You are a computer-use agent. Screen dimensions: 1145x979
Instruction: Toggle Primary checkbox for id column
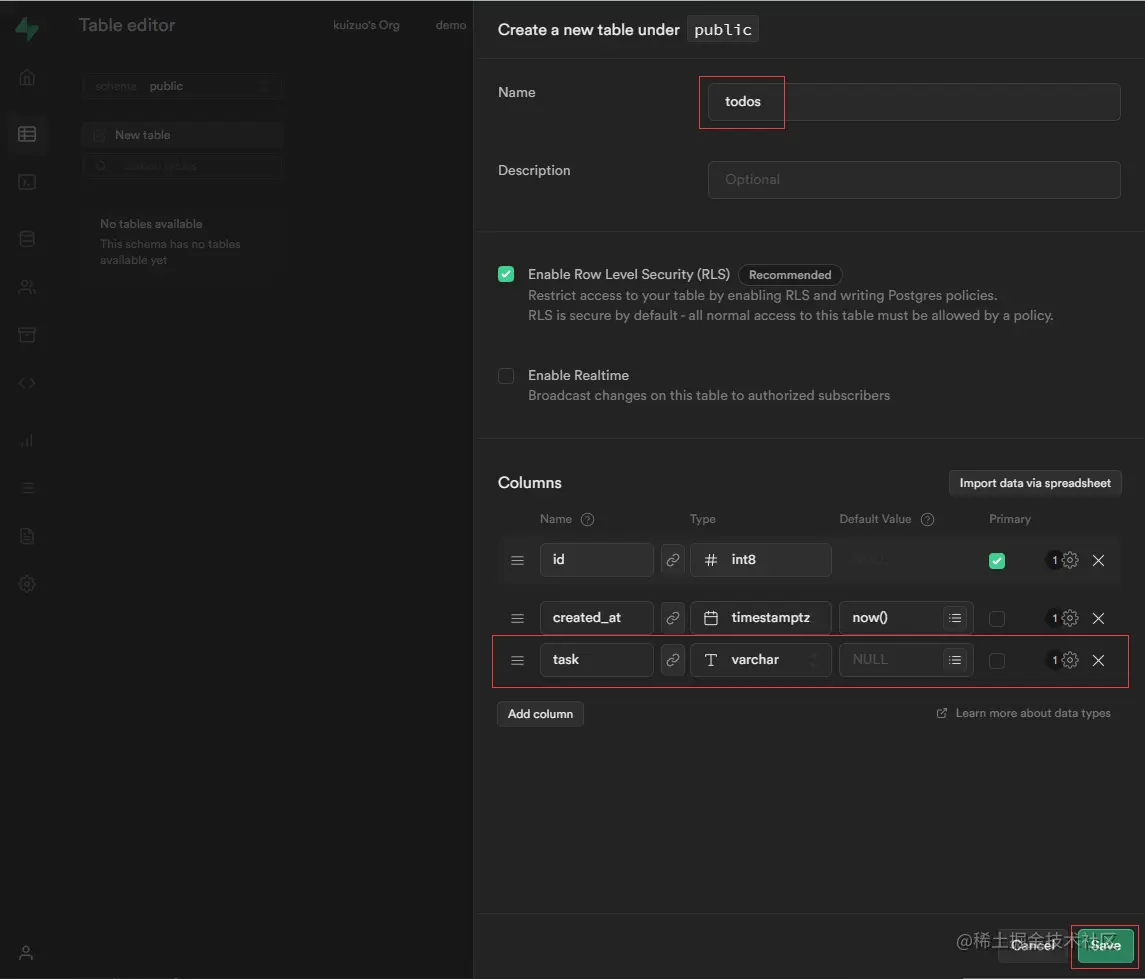coord(997,561)
